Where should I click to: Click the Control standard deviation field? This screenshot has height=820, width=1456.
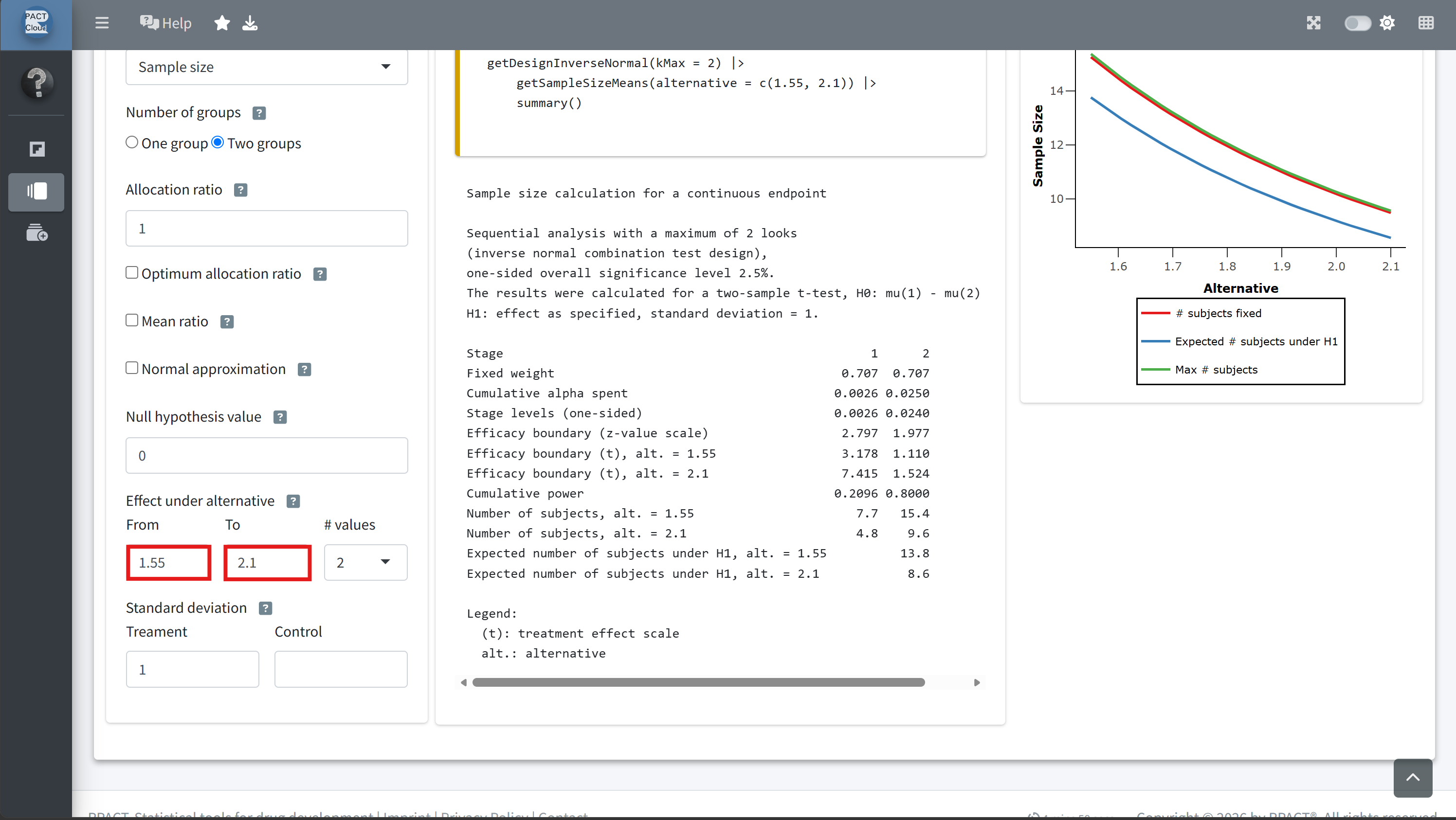[x=341, y=669]
